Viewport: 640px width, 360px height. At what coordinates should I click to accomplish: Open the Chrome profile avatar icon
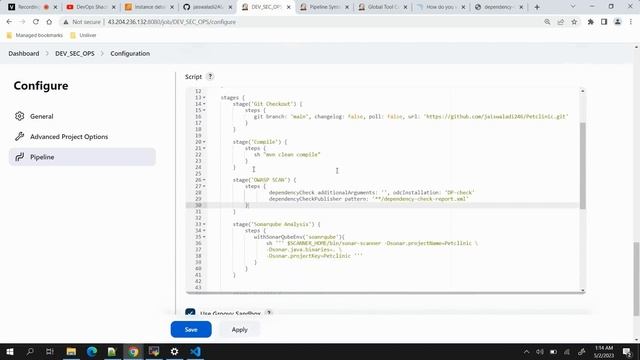coord(618,22)
